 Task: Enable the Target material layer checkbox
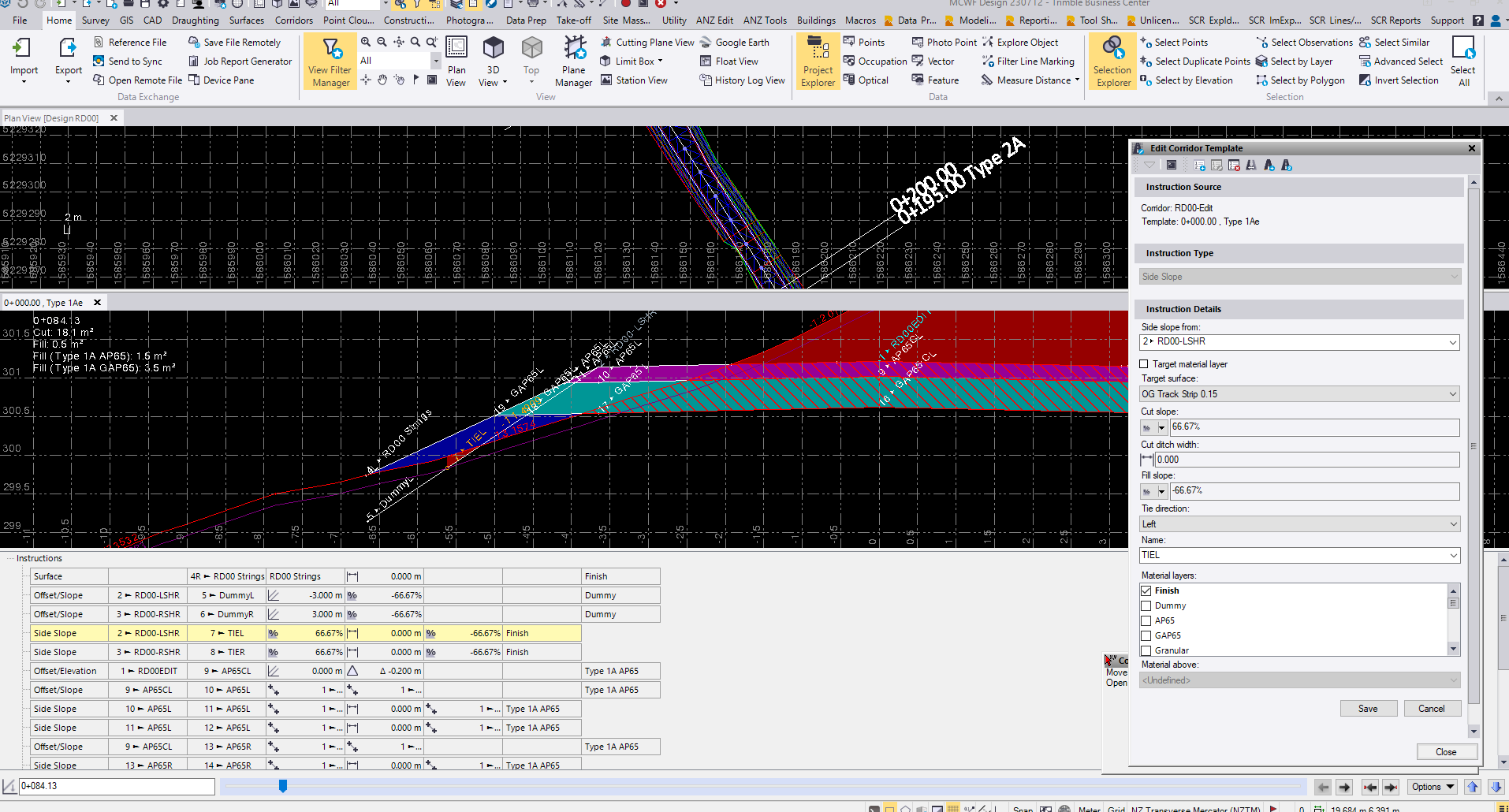coord(1144,364)
